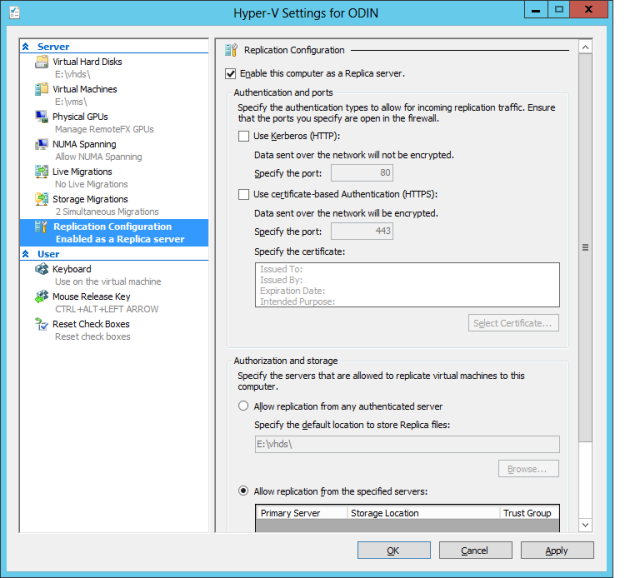Uncheck Enable this computer as a Replica server
Viewport: 640px width, 578px height.
231,73
